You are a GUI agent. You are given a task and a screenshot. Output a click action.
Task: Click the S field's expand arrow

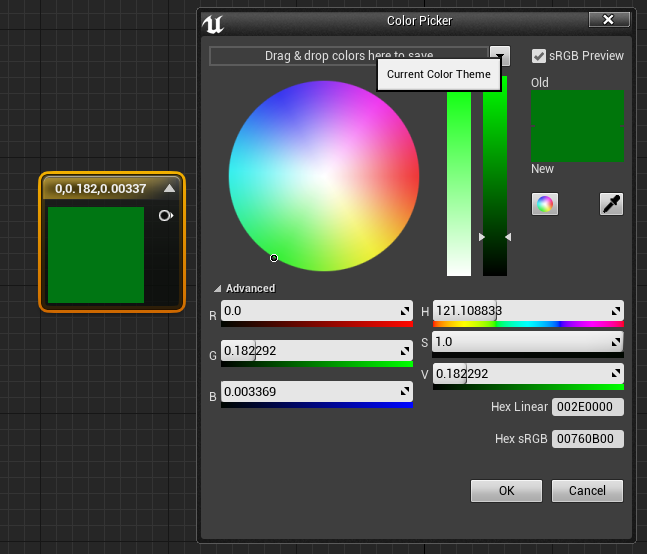[616, 342]
